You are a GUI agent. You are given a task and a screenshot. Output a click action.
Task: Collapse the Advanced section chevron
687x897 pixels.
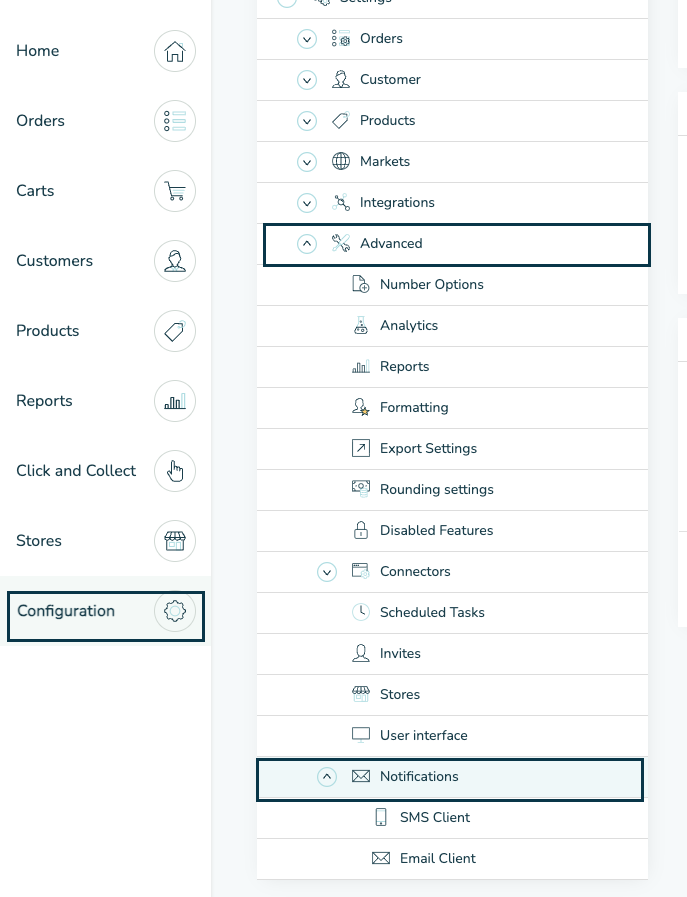click(x=307, y=244)
